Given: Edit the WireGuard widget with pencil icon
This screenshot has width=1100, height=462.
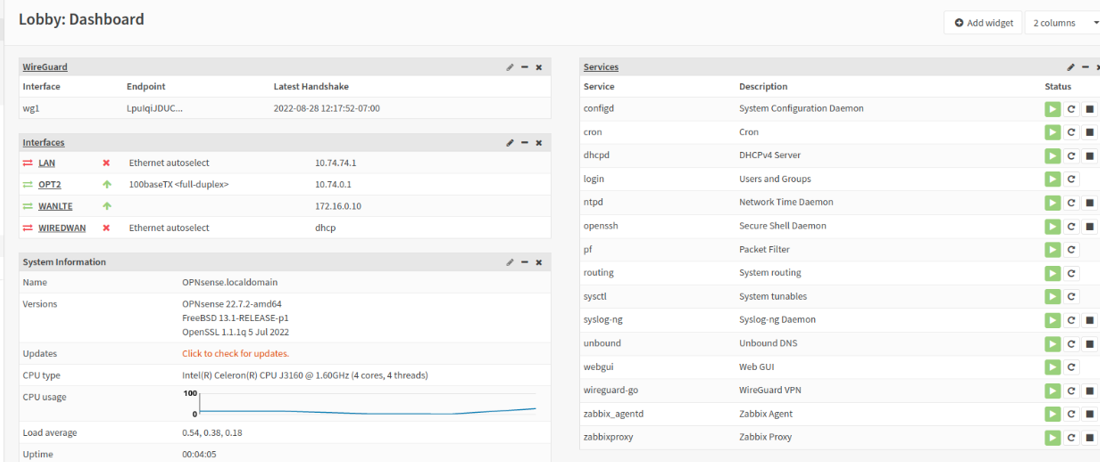Looking at the screenshot, I should pos(510,67).
